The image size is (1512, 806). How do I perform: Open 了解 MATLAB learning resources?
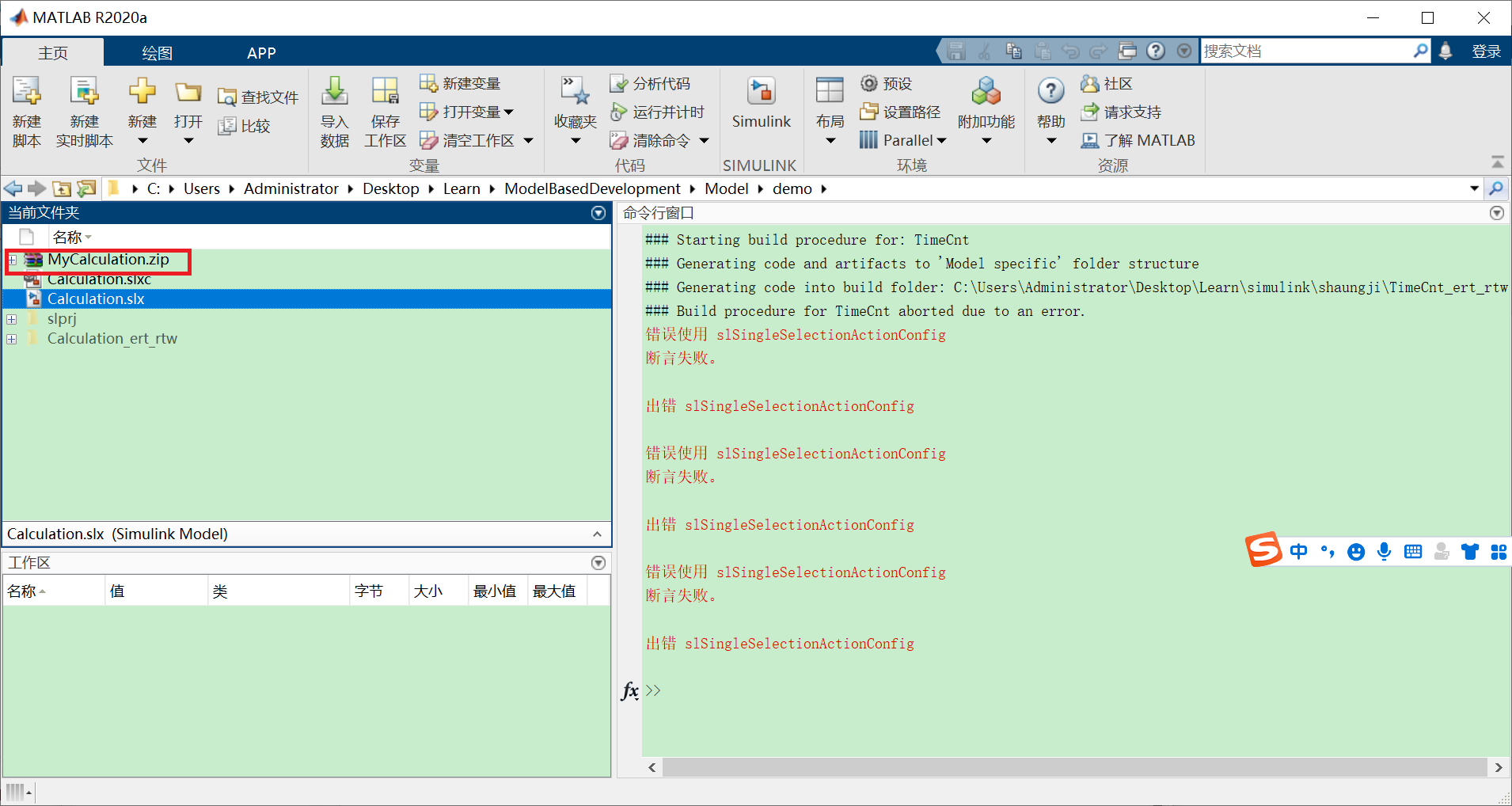point(1138,140)
